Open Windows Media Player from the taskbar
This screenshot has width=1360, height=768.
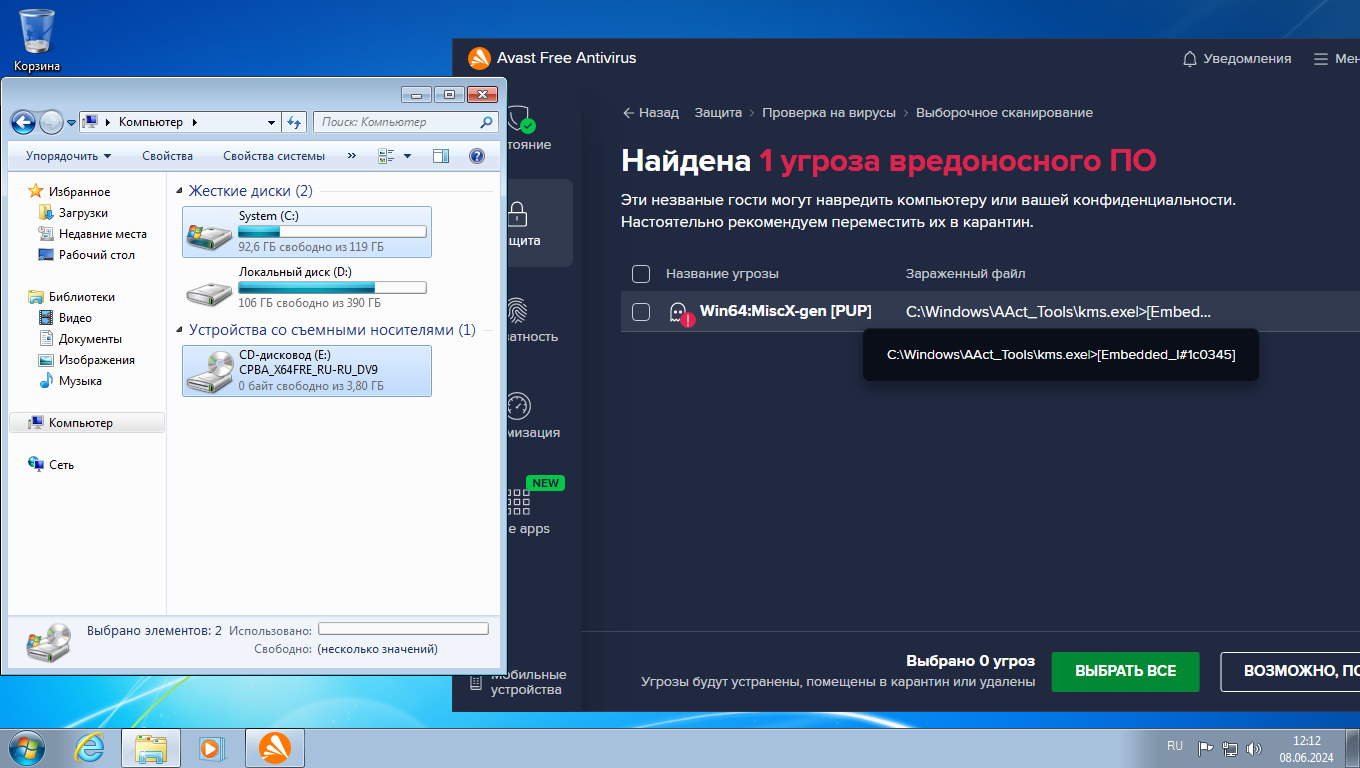tap(212, 748)
